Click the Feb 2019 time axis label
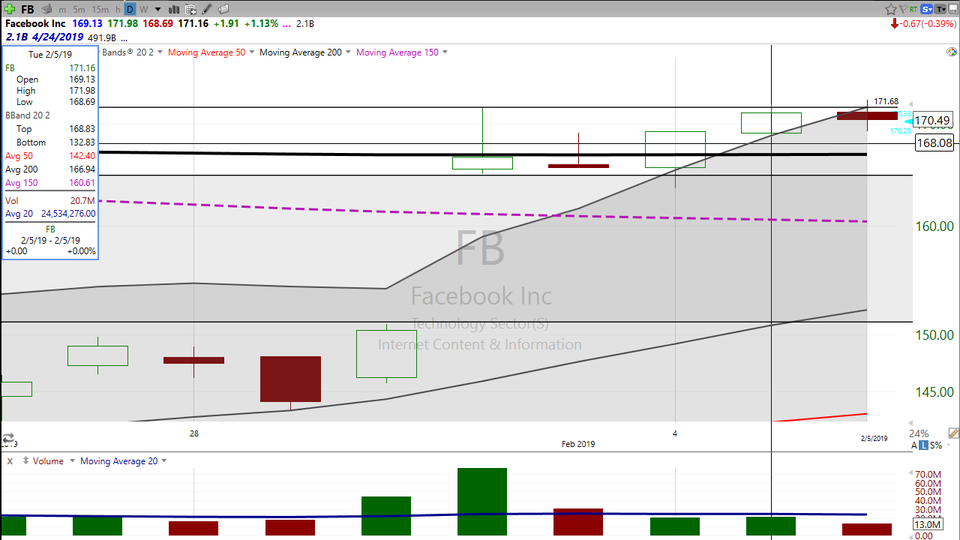The height and width of the screenshot is (540, 960). pyautogui.click(x=578, y=444)
